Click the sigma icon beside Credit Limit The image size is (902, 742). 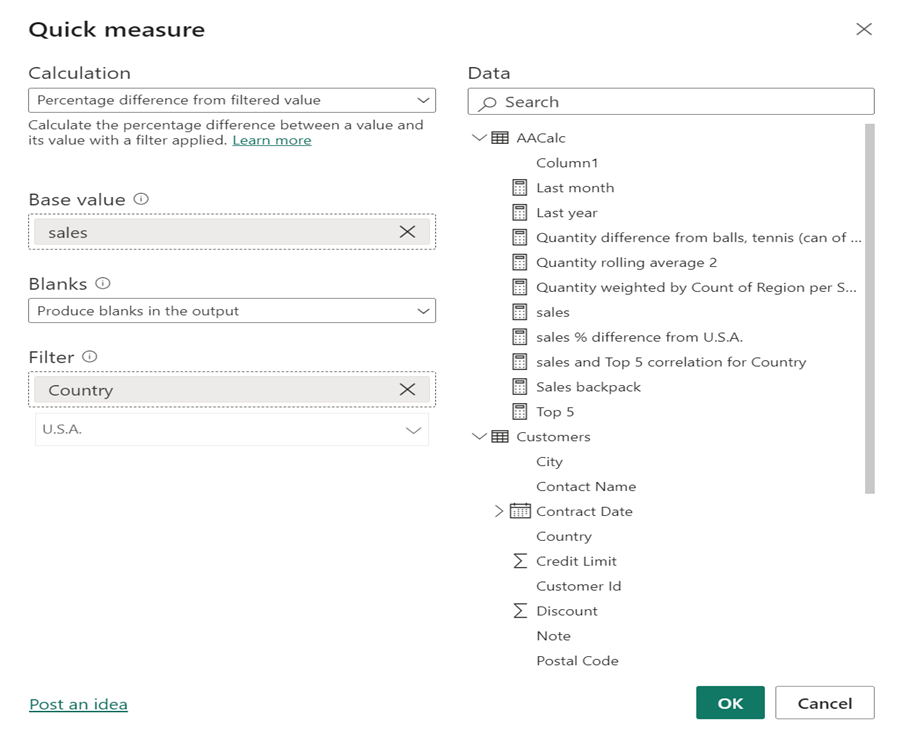[x=520, y=561]
